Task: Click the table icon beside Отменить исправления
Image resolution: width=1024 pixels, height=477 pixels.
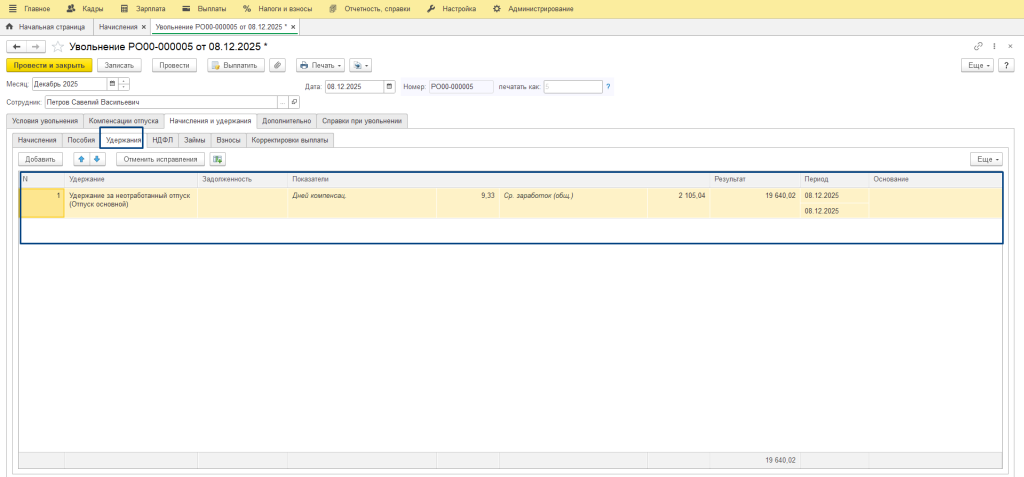Action: coord(218,159)
